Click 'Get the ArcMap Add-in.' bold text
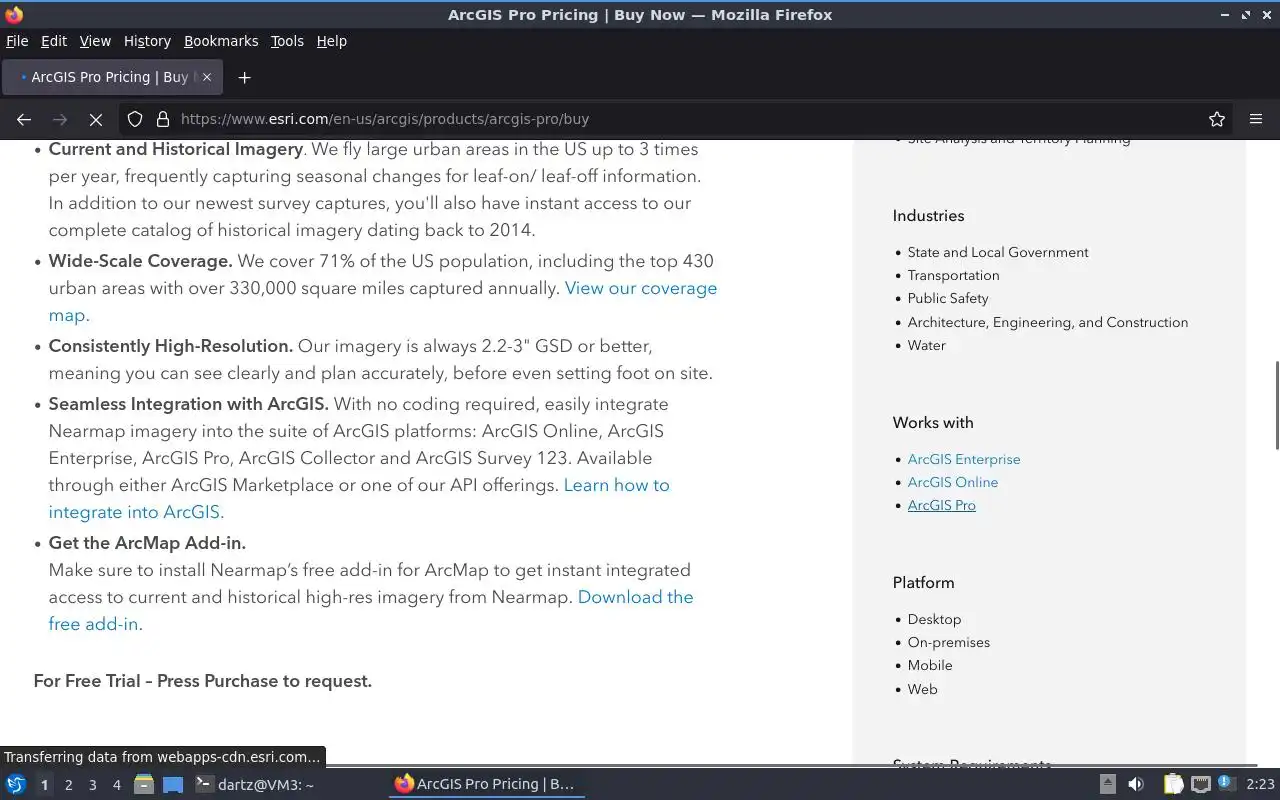 147,543
